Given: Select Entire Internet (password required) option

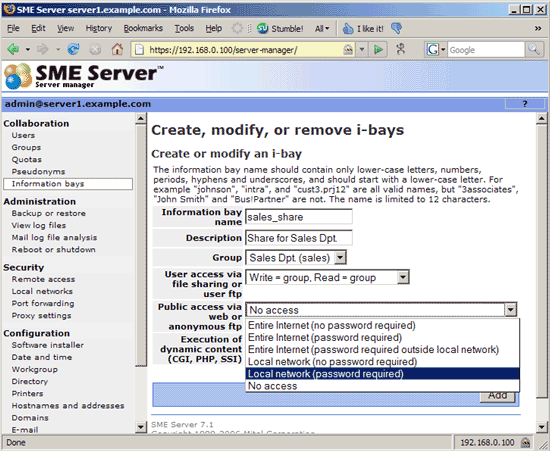Looking at the screenshot, I should (382, 338).
